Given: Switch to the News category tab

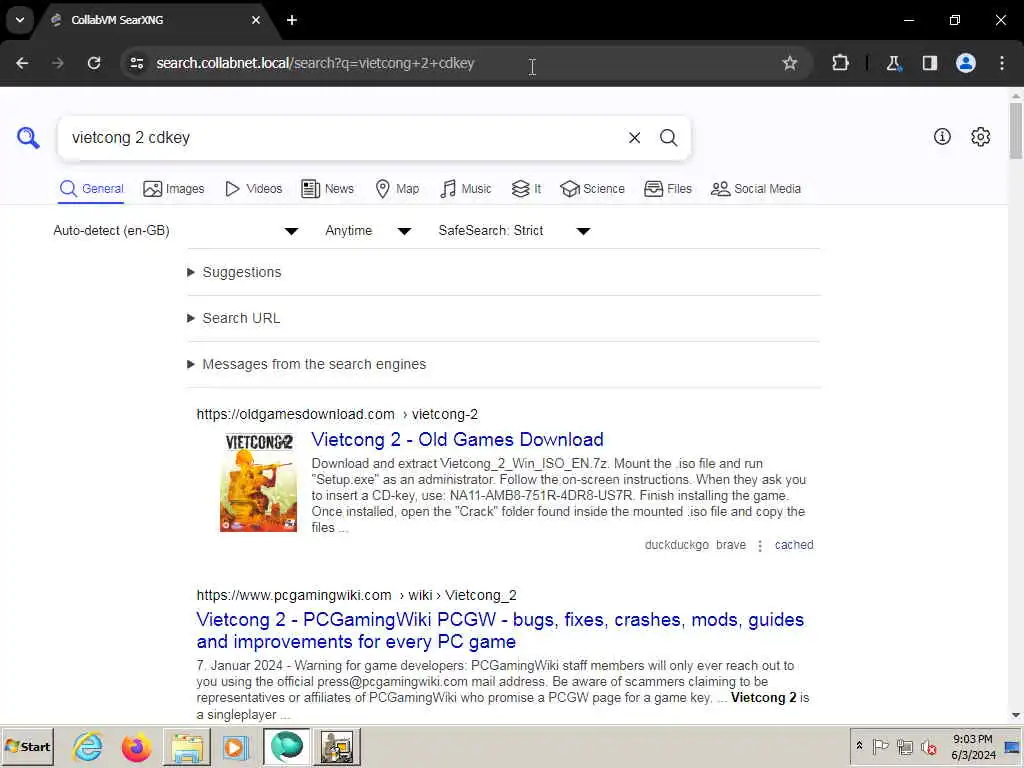Looking at the screenshot, I should tap(327, 189).
